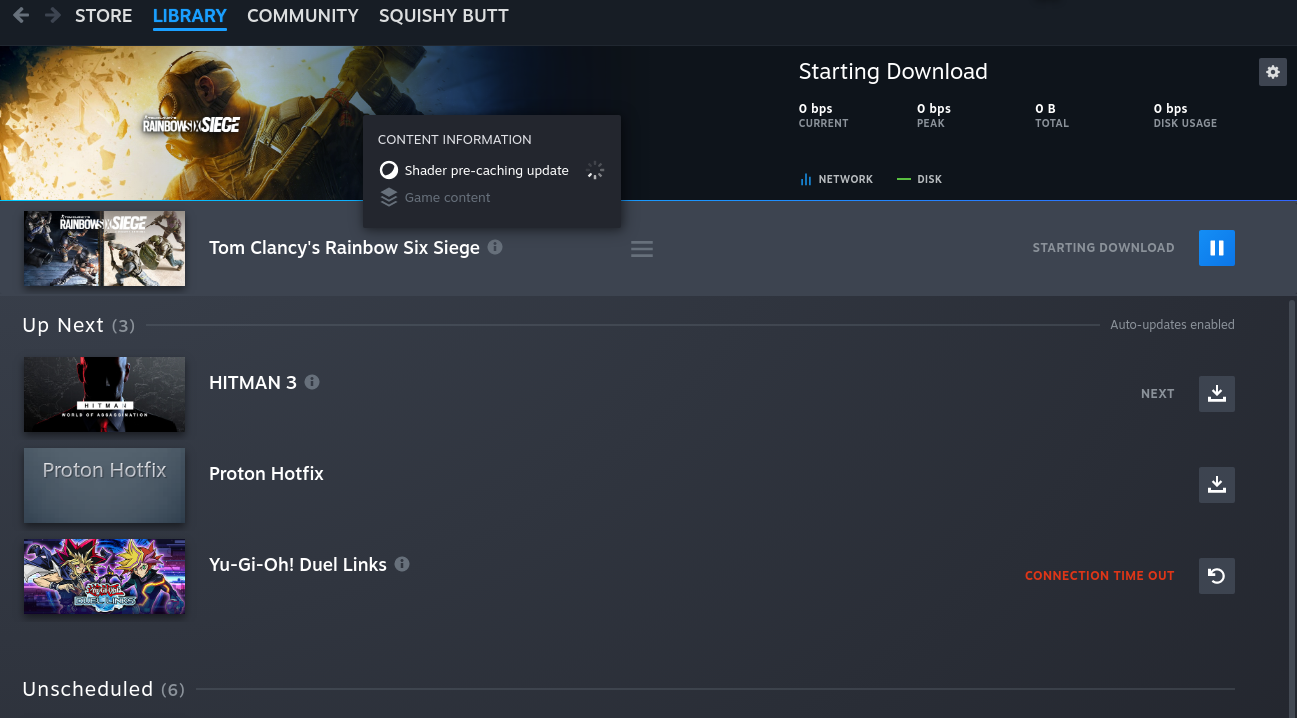Start the Proton Hotfix download
Screen dimensions: 1297x718
coord(1216,484)
